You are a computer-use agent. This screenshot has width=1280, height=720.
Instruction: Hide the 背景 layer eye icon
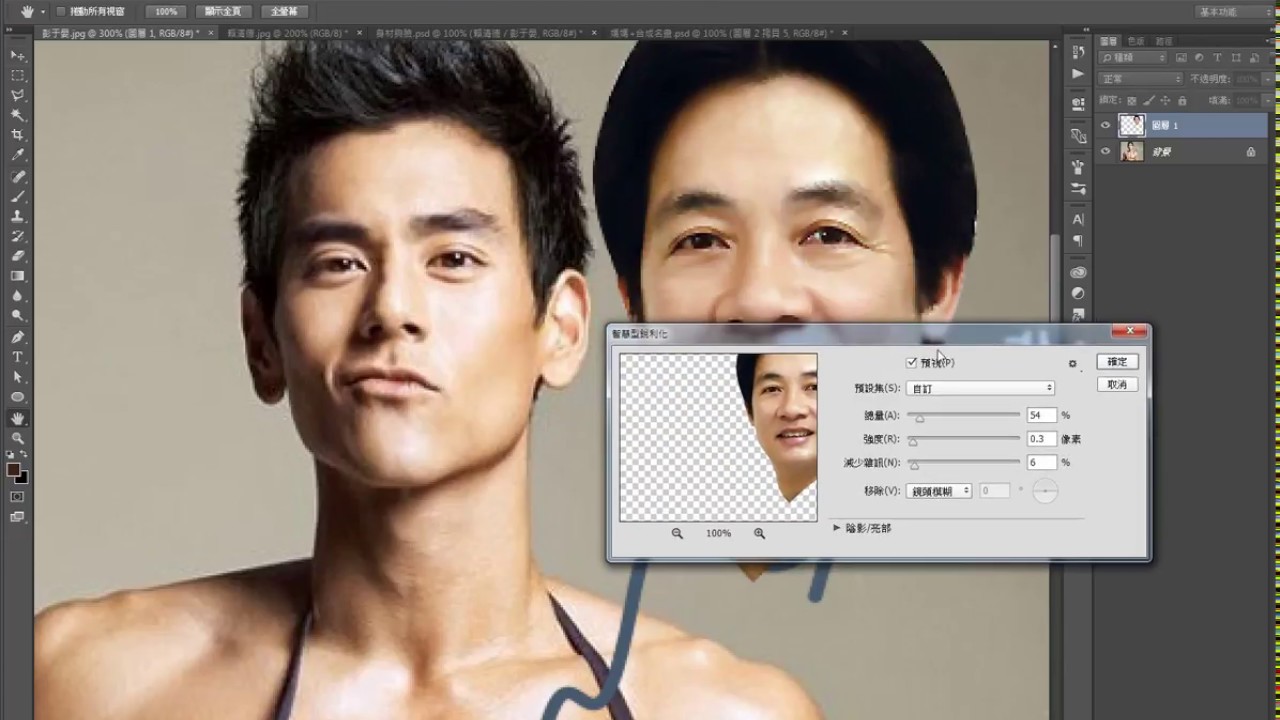tap(1105, 152)
